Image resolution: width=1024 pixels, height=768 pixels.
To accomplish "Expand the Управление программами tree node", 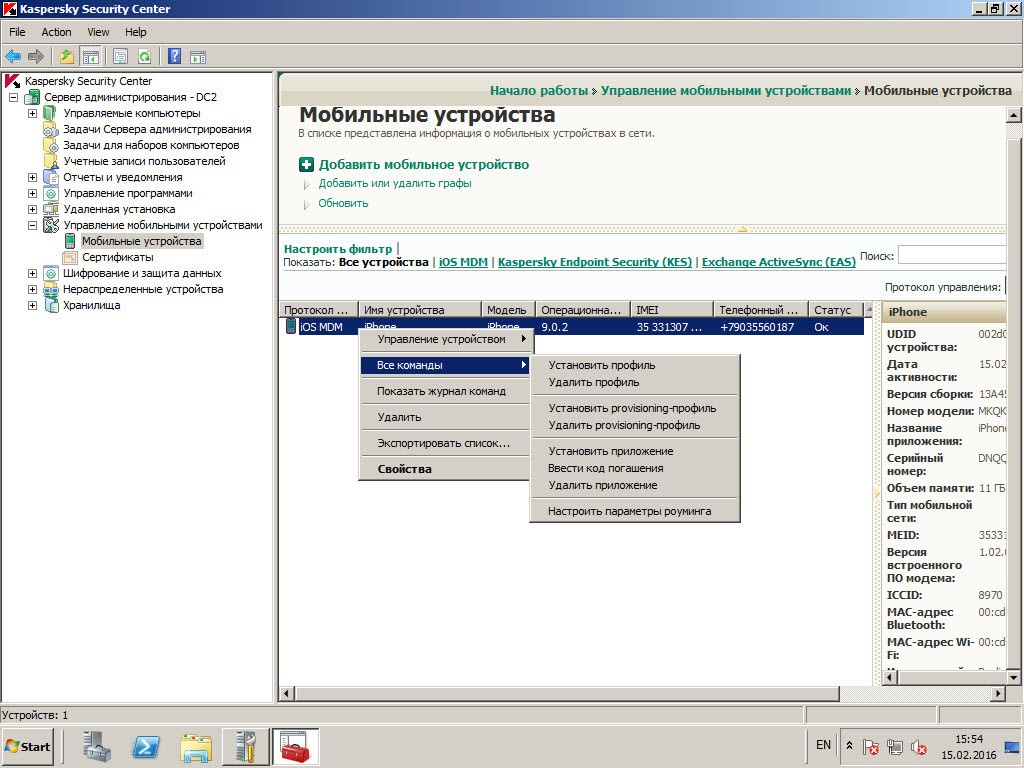I will [x=32, y=193].
